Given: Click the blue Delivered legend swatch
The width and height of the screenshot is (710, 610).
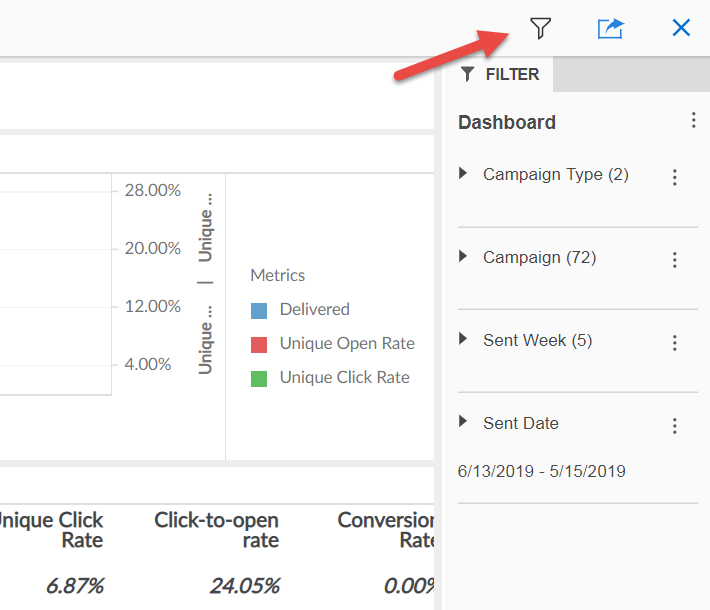Looking at the screenshot, I should tap(259, 311).
